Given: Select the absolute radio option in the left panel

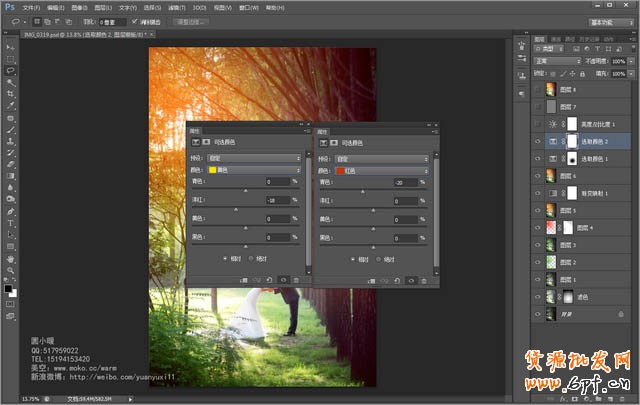Looking at the screenshot, I should pyautogui.click(x=251, y=258).
